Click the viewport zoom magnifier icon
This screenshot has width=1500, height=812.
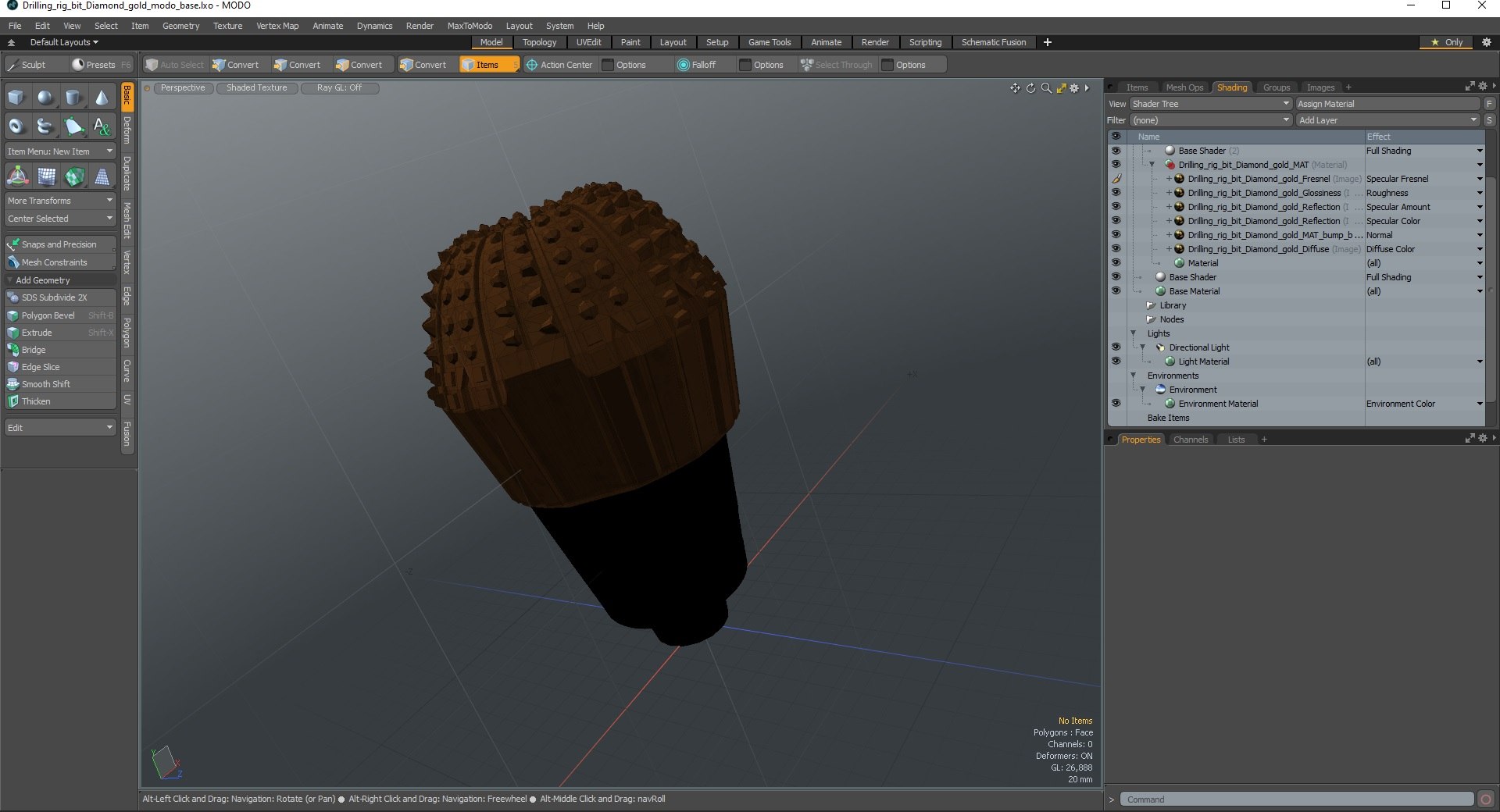click(x=1046, y=88)
